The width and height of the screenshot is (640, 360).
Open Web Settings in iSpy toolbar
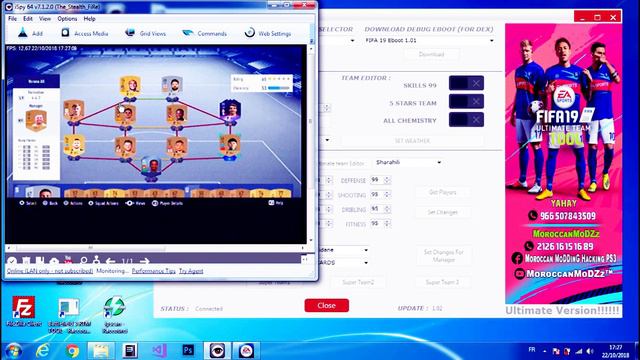268,33
